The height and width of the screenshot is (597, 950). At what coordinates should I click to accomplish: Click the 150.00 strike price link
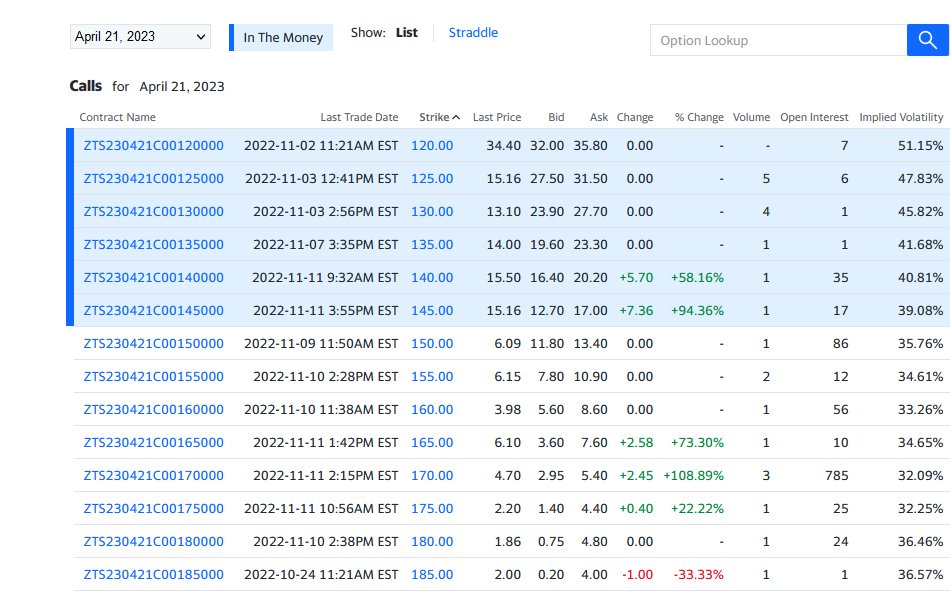tap(432, 343)
